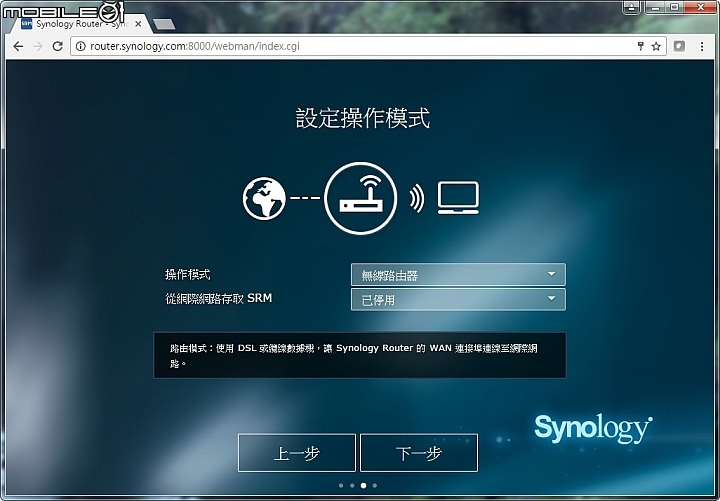Go back using the browser back arrow
The width and height of the screenshot is (720, 501).
coord(18,46)
